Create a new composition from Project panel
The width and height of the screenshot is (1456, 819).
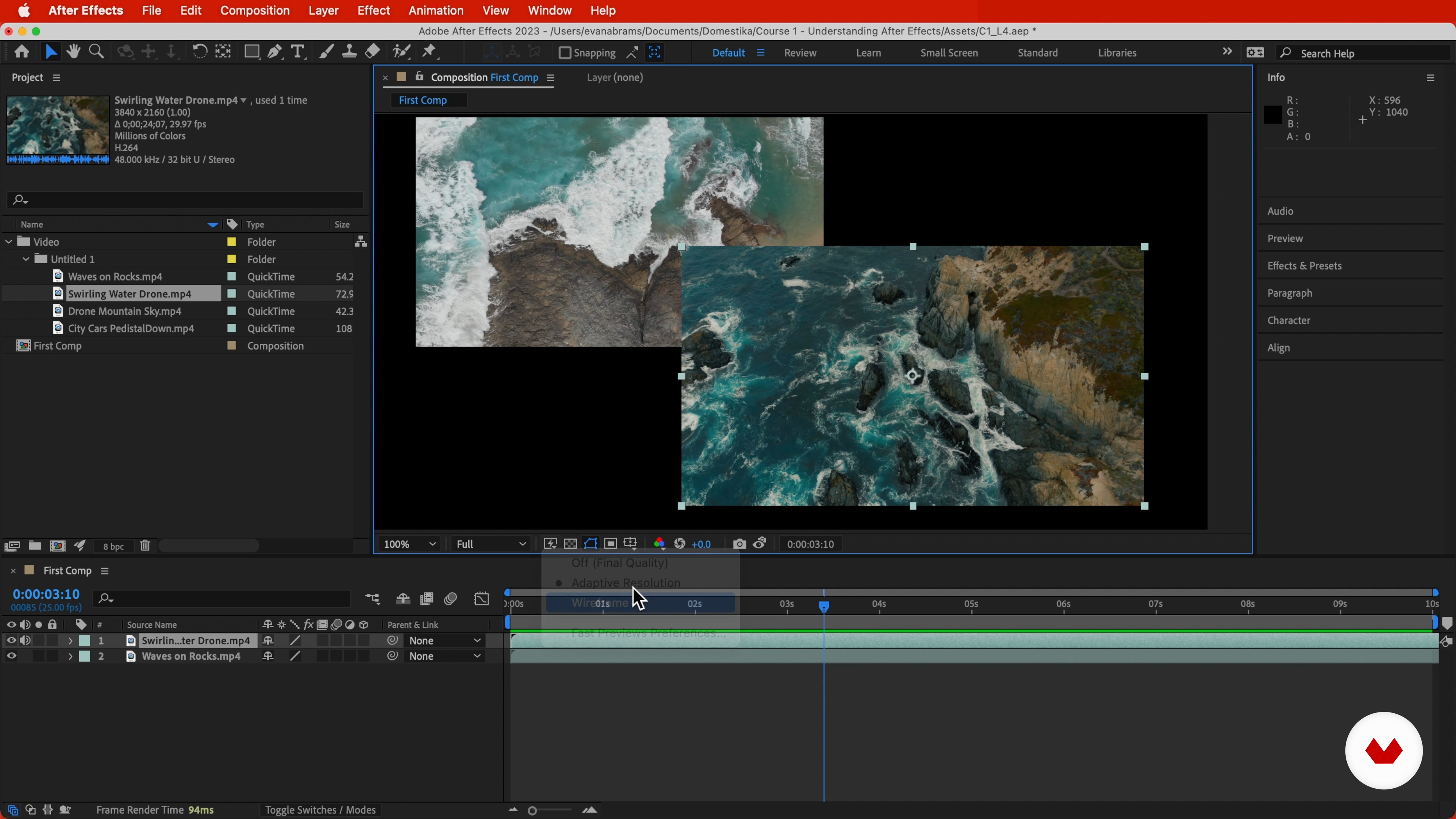pos(58,546)
